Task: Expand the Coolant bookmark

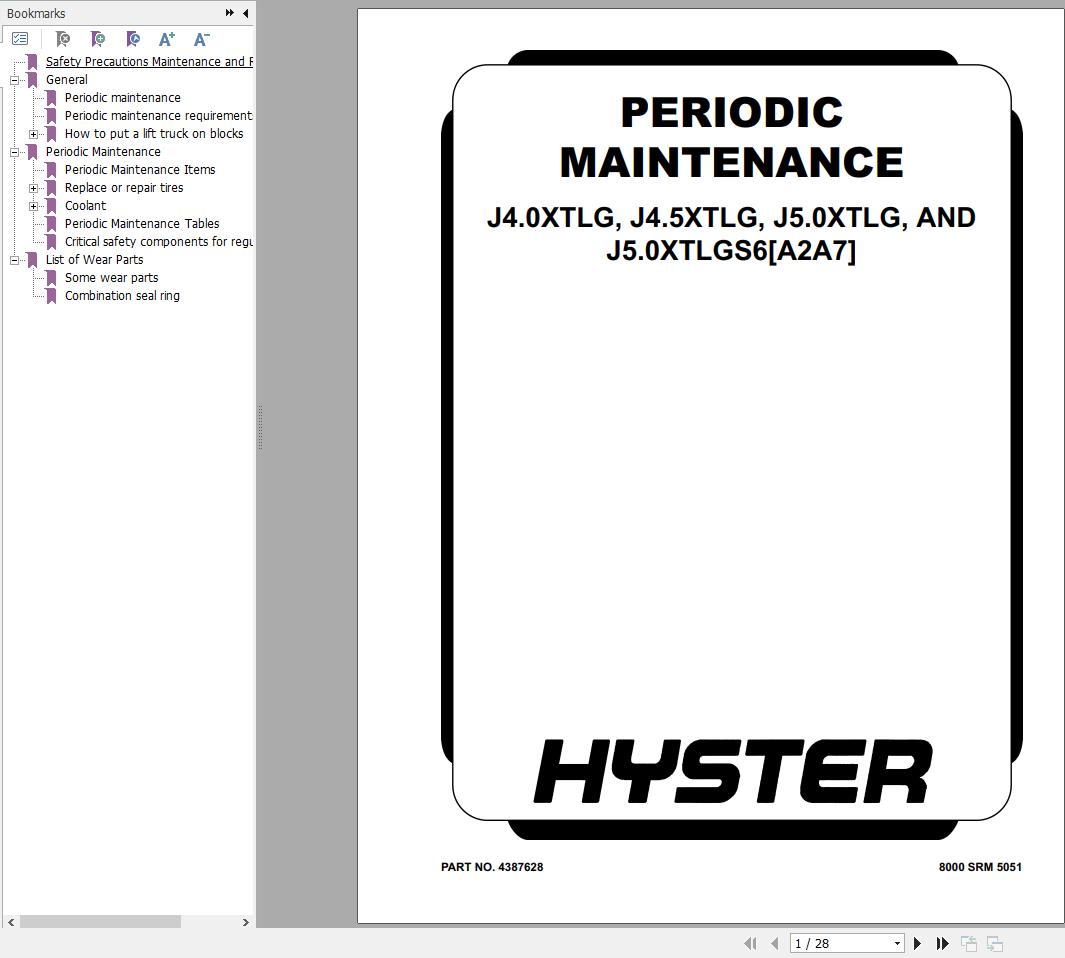Action: tap(34, 206)
